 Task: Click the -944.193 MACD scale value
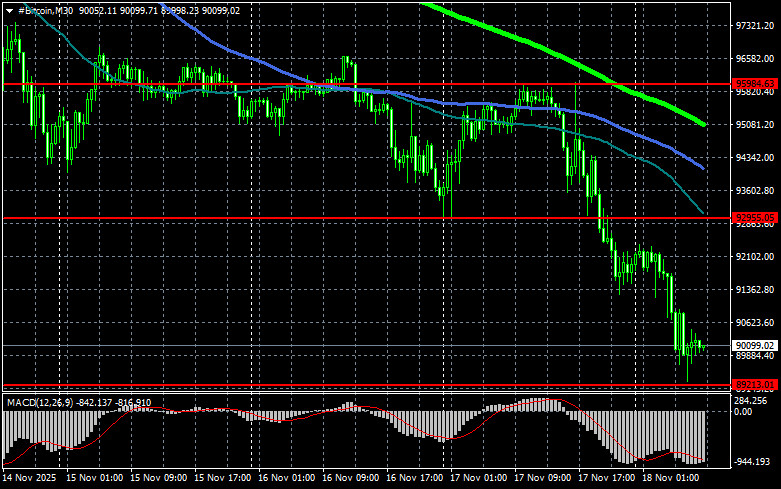tap(749, 463)
